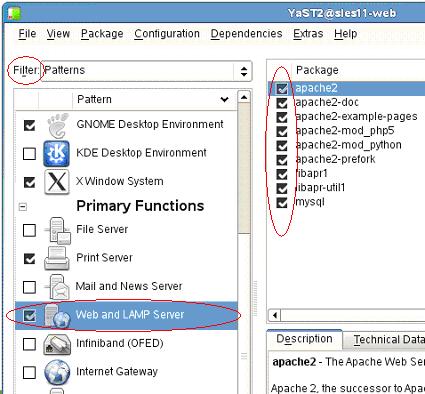Toggle the Print Server checkbox
The image size is (425, 394).
[x=29, y=258]
